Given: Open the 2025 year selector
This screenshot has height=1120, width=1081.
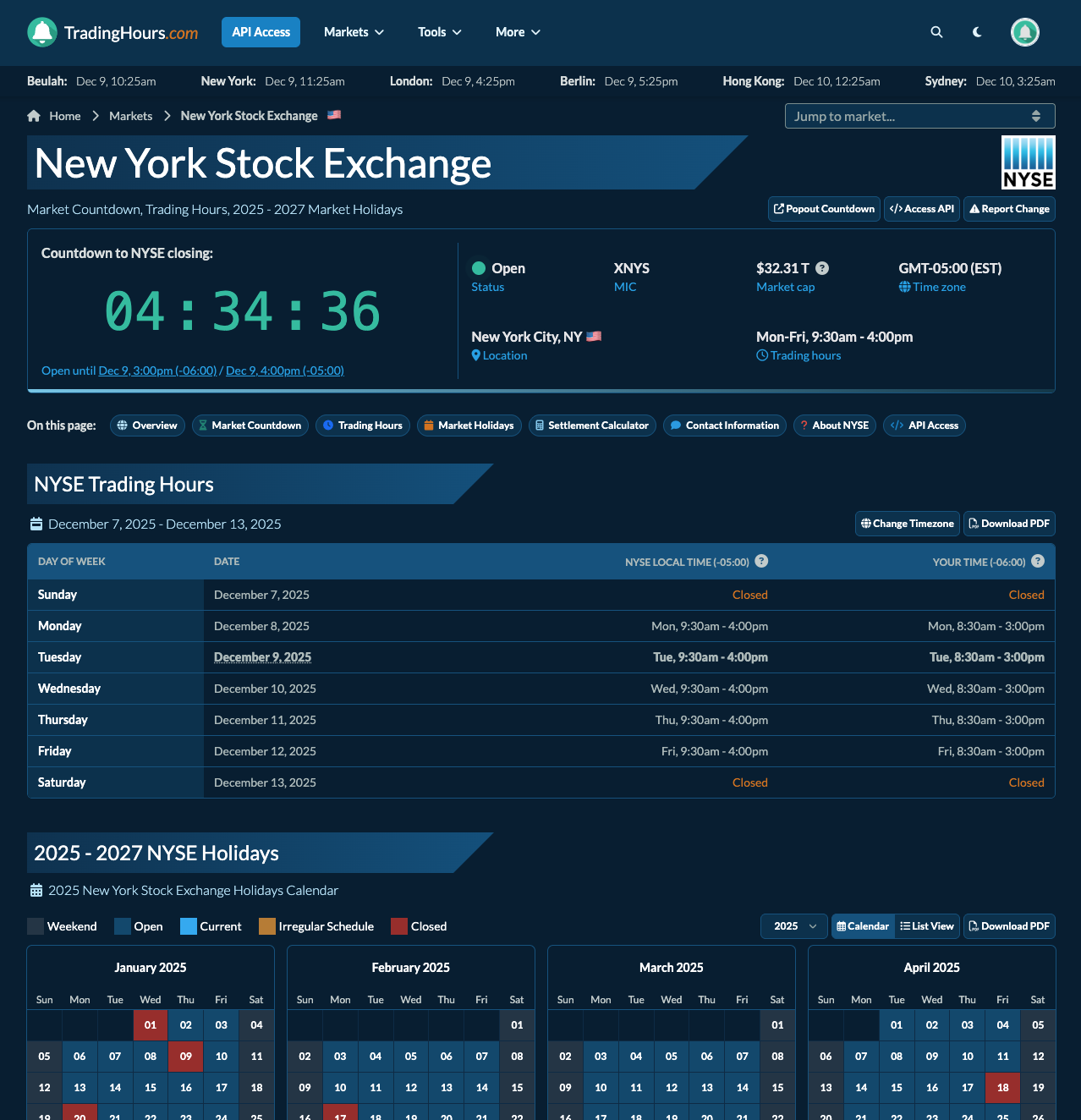Looking at the screenshot, I should click(x=794, y=926).
